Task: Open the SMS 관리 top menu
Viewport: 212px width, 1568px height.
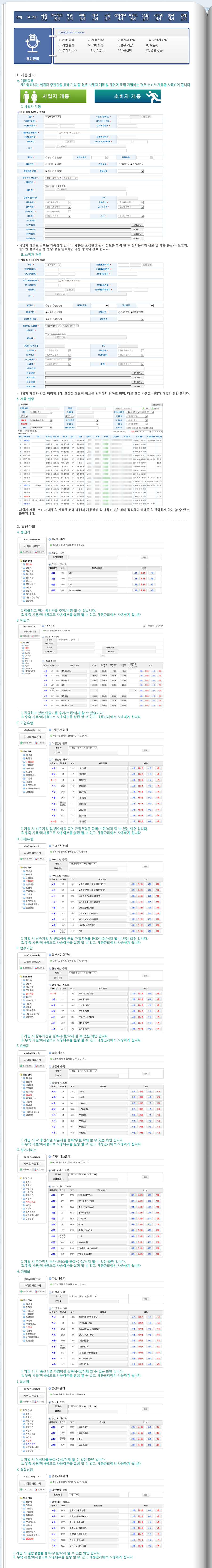Action: (145, 18)
